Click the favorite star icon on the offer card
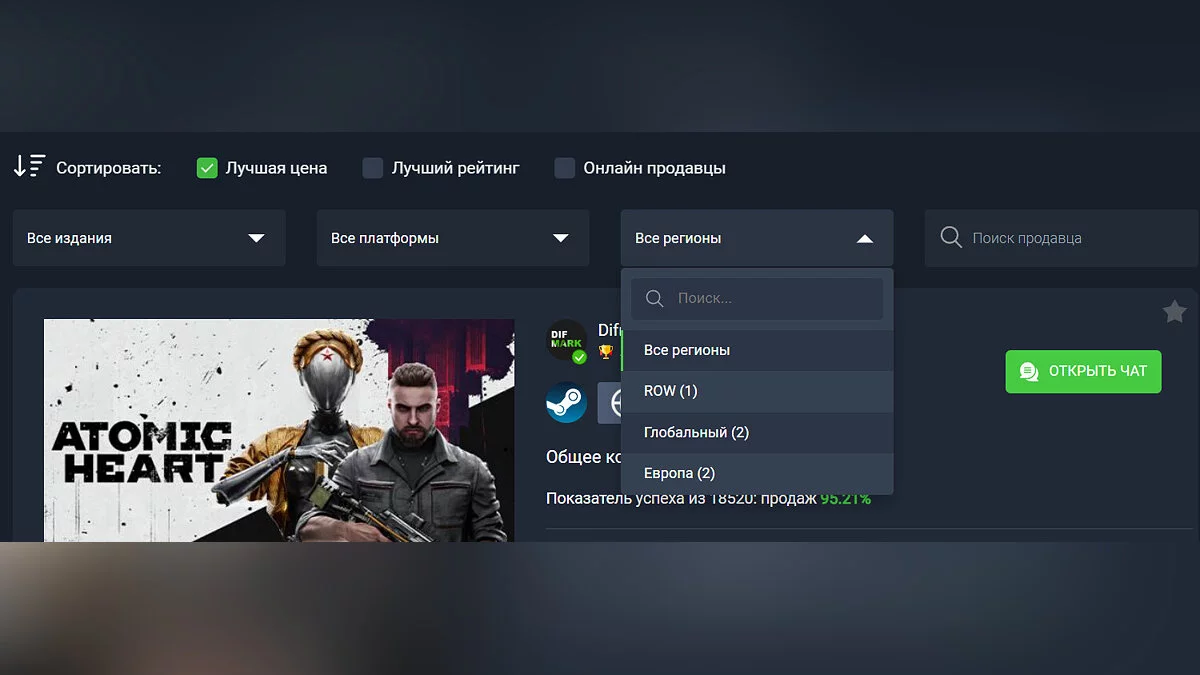The width and height of the screenshot is (1200, 675). (1174, 313)
